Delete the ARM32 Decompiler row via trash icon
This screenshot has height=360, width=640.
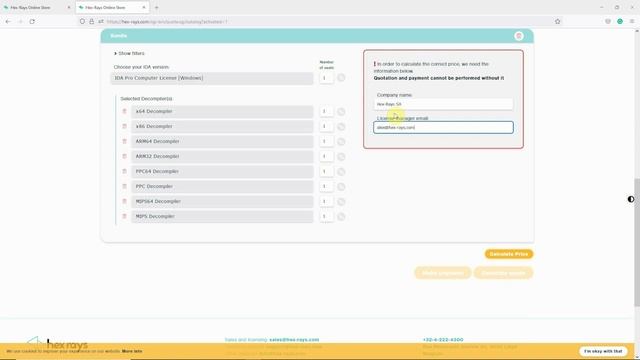[x=124, y=156]
